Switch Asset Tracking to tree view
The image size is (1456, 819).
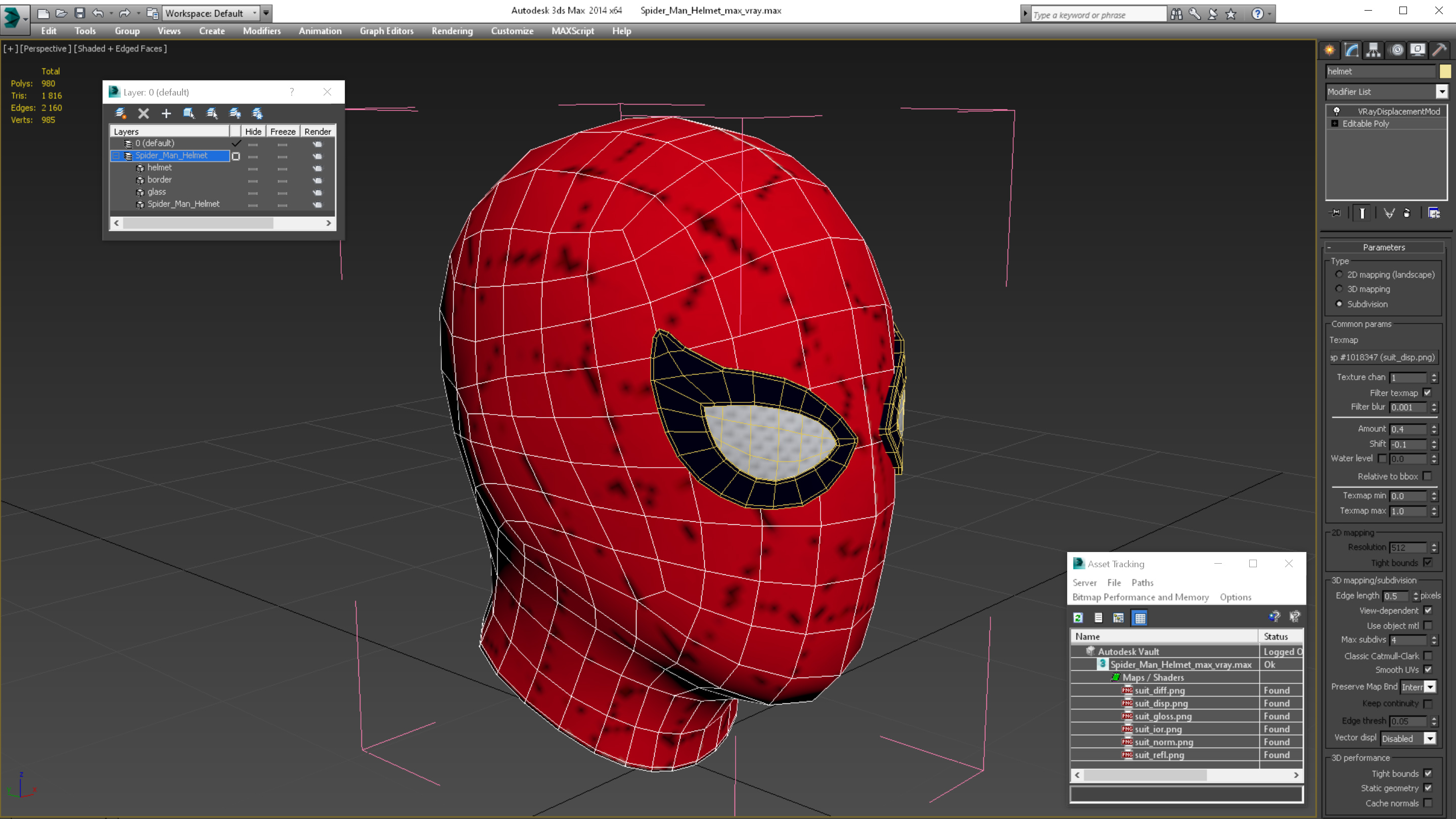click(x=1119, y=618)
